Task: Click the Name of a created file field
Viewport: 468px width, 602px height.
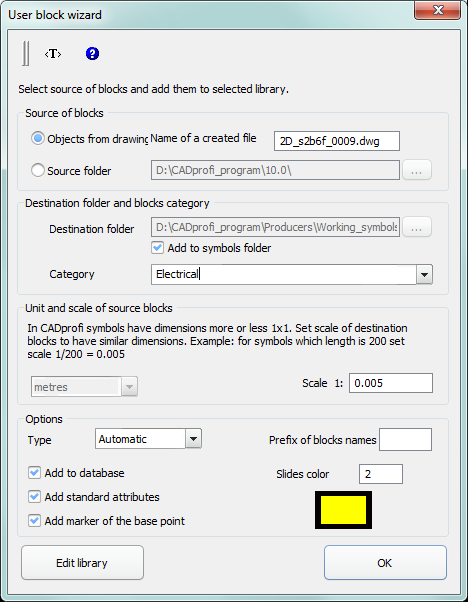Action: (x=337, y=141)
